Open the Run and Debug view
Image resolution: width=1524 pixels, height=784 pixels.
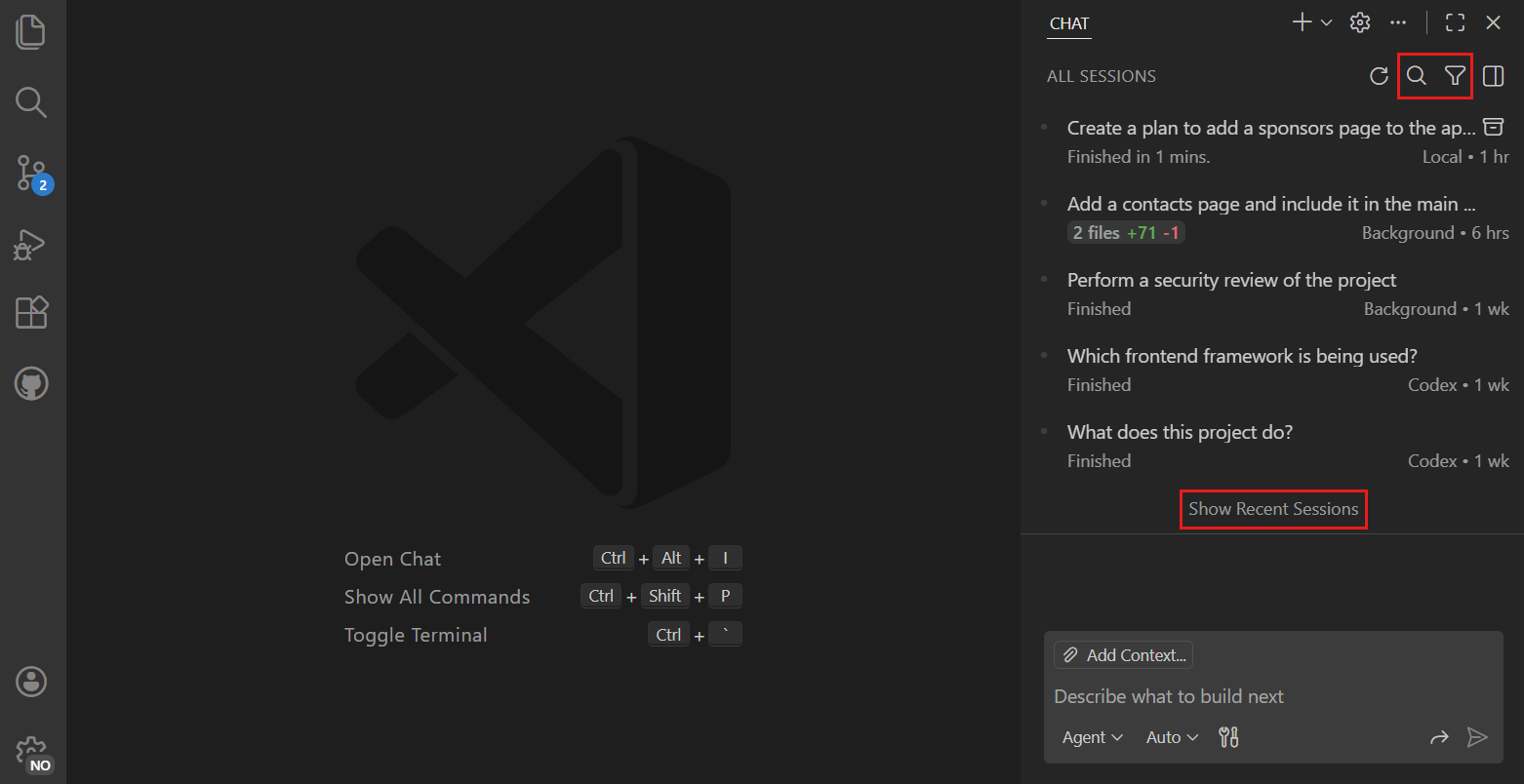[30, 245]
